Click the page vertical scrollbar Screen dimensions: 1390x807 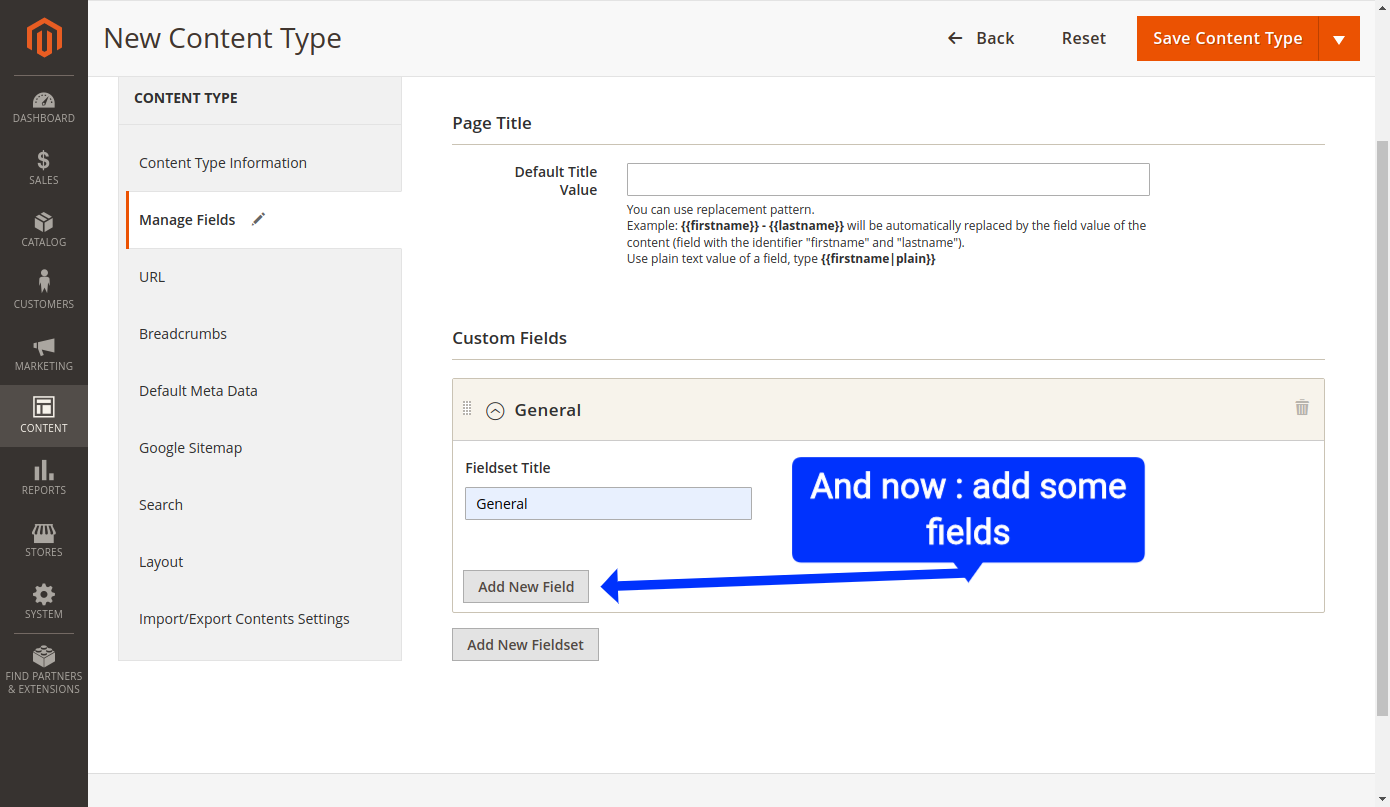[x=1383, y=428]
